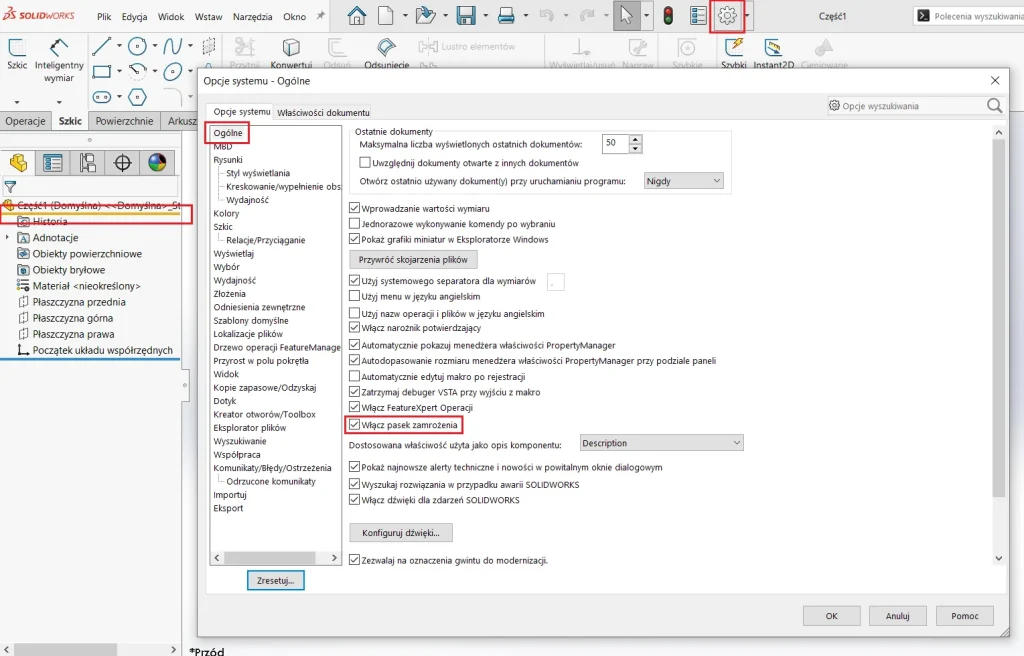
Task: Click the Zresetuj... button
Action: tap(276, 580)
